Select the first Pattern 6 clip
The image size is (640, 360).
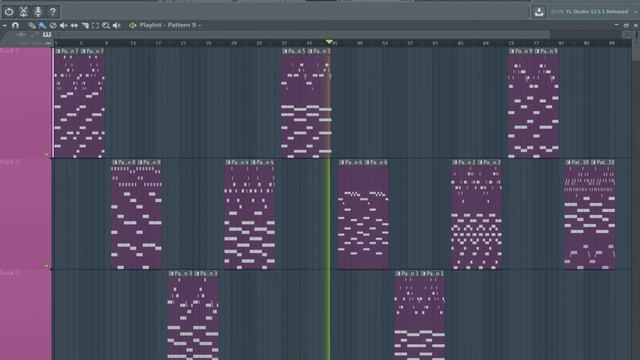coord(350,214)
